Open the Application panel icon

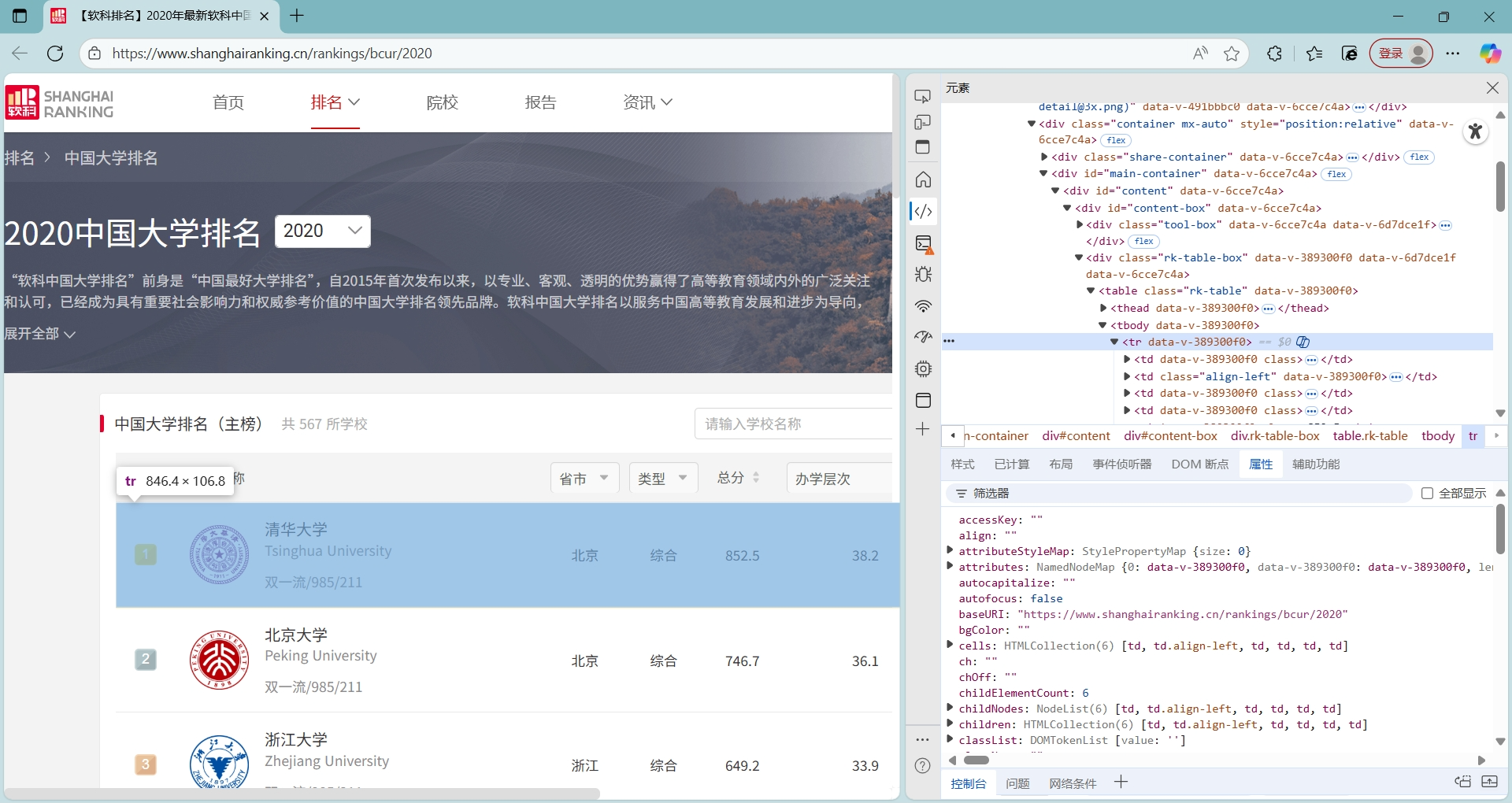923,400
